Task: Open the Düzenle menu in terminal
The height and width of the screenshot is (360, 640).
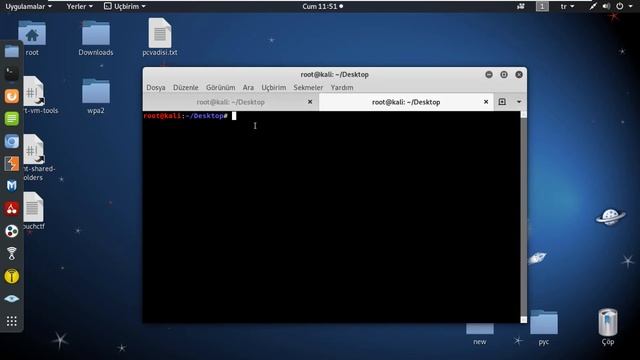Action: 186,87
